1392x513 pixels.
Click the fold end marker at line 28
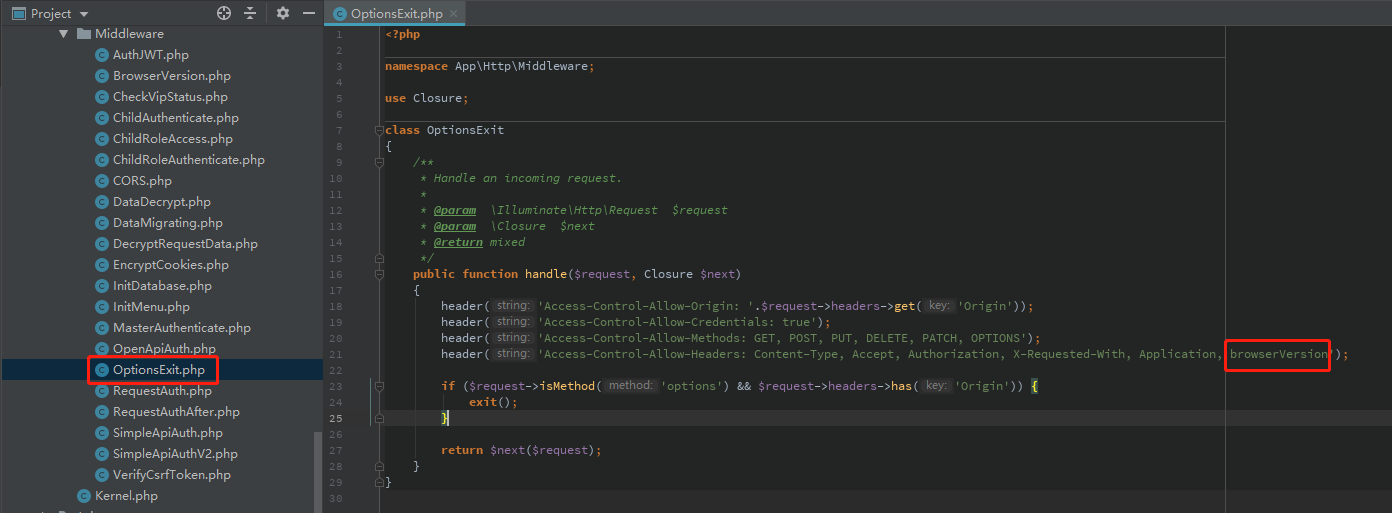click(x=378, y=466)
